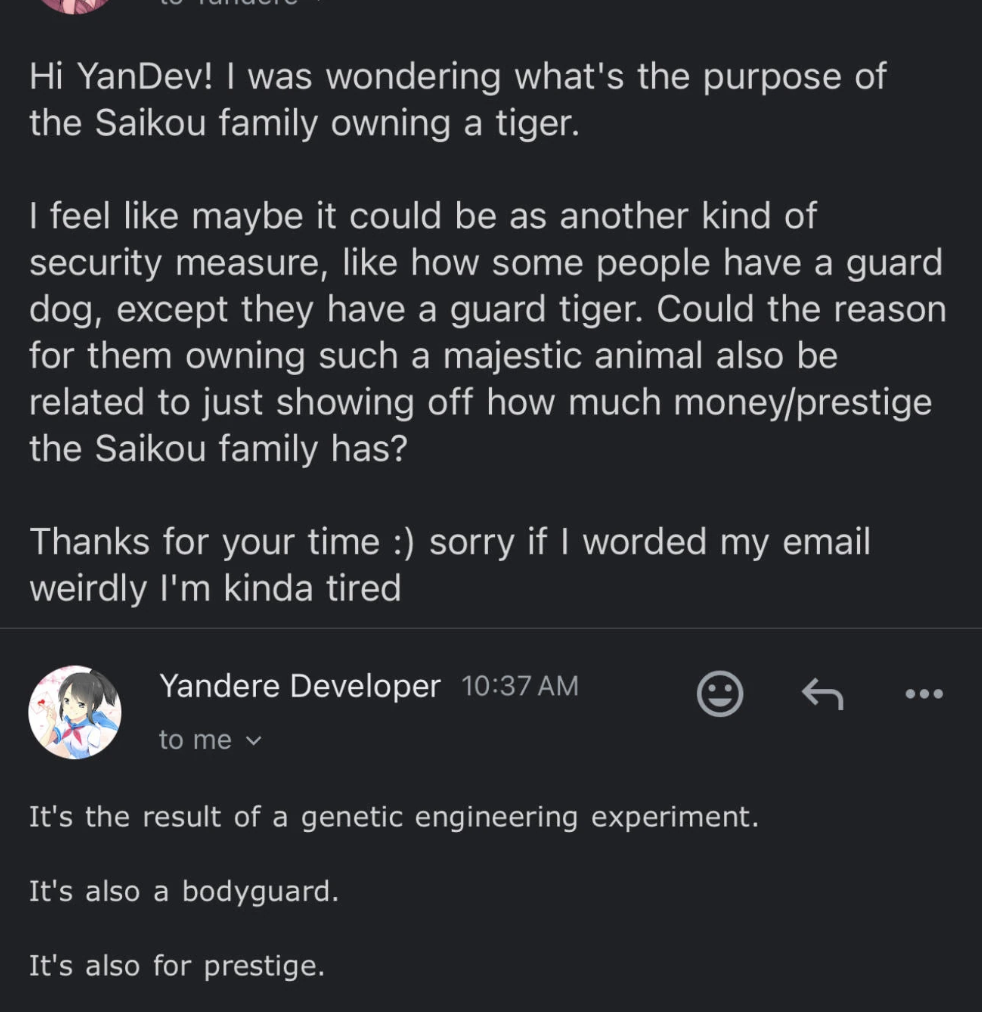
Task: Tap the reply arrow icon
Action: [x=822, y=693]
